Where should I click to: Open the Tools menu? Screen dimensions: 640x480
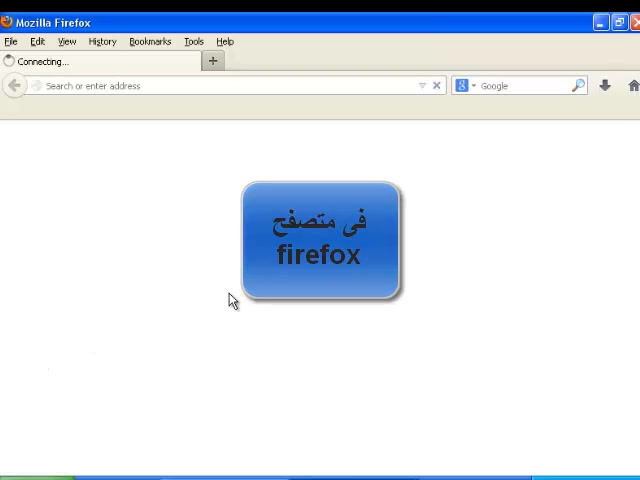pos(194,42)
